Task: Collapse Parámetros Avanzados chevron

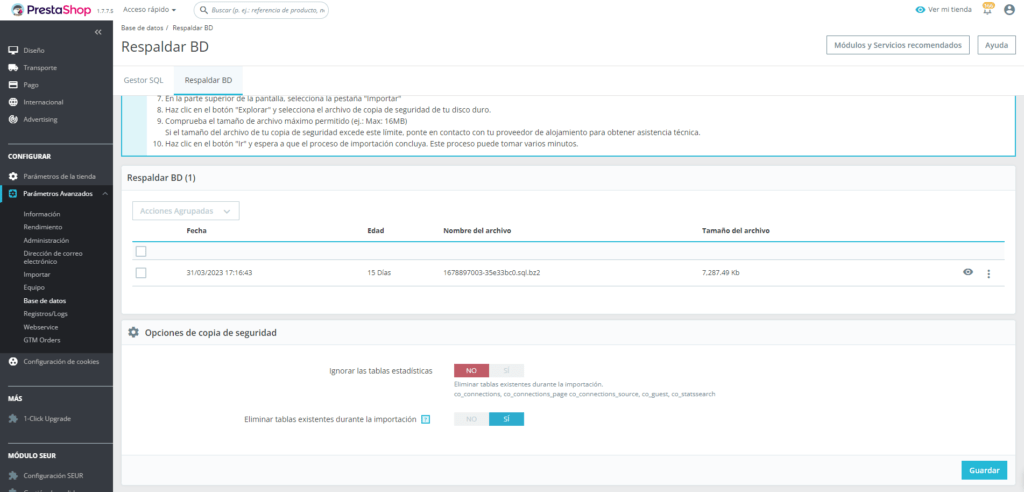Action: pos(104,193)
